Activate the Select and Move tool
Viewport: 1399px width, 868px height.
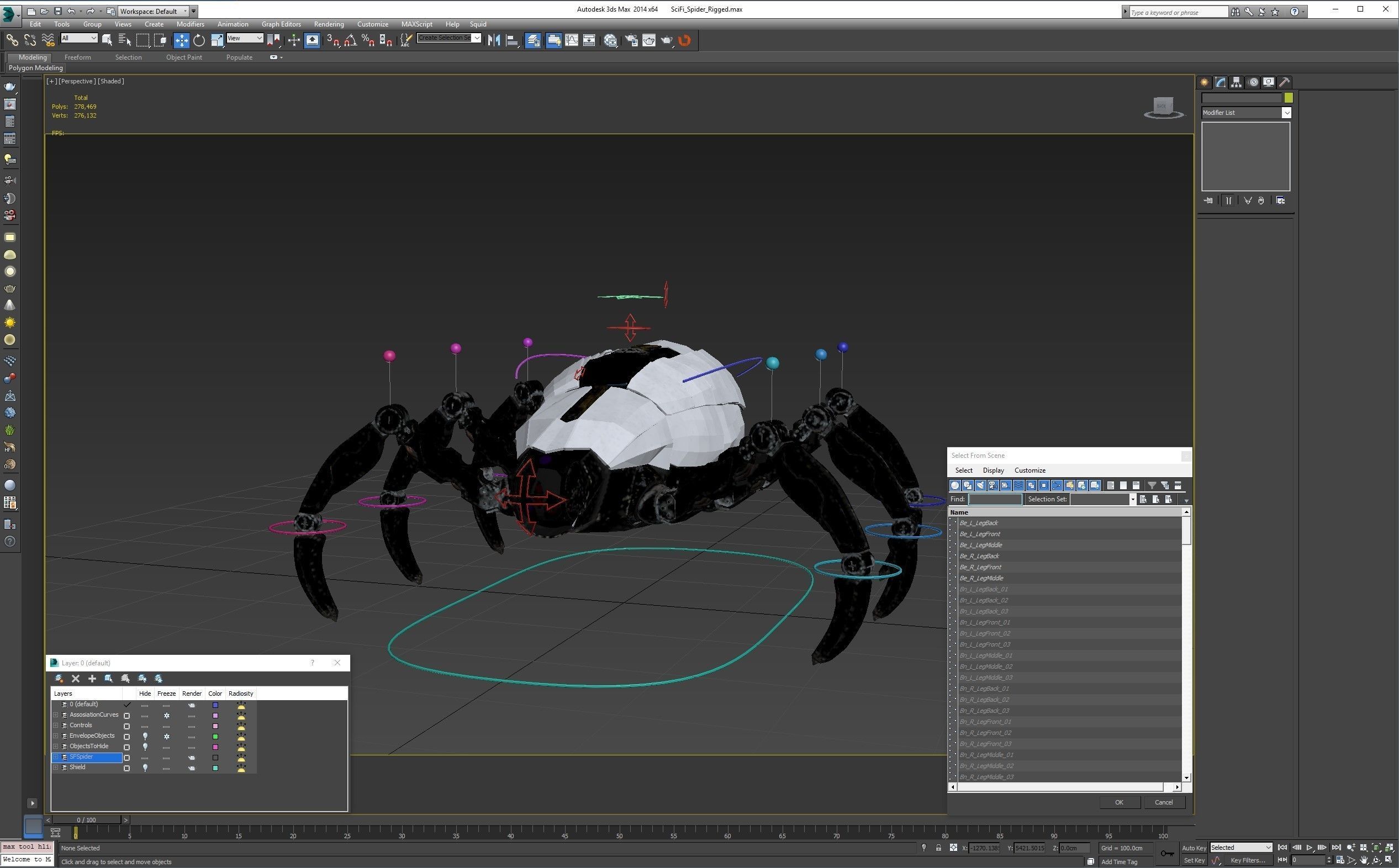pyautogui.click(x=181, y=40)
